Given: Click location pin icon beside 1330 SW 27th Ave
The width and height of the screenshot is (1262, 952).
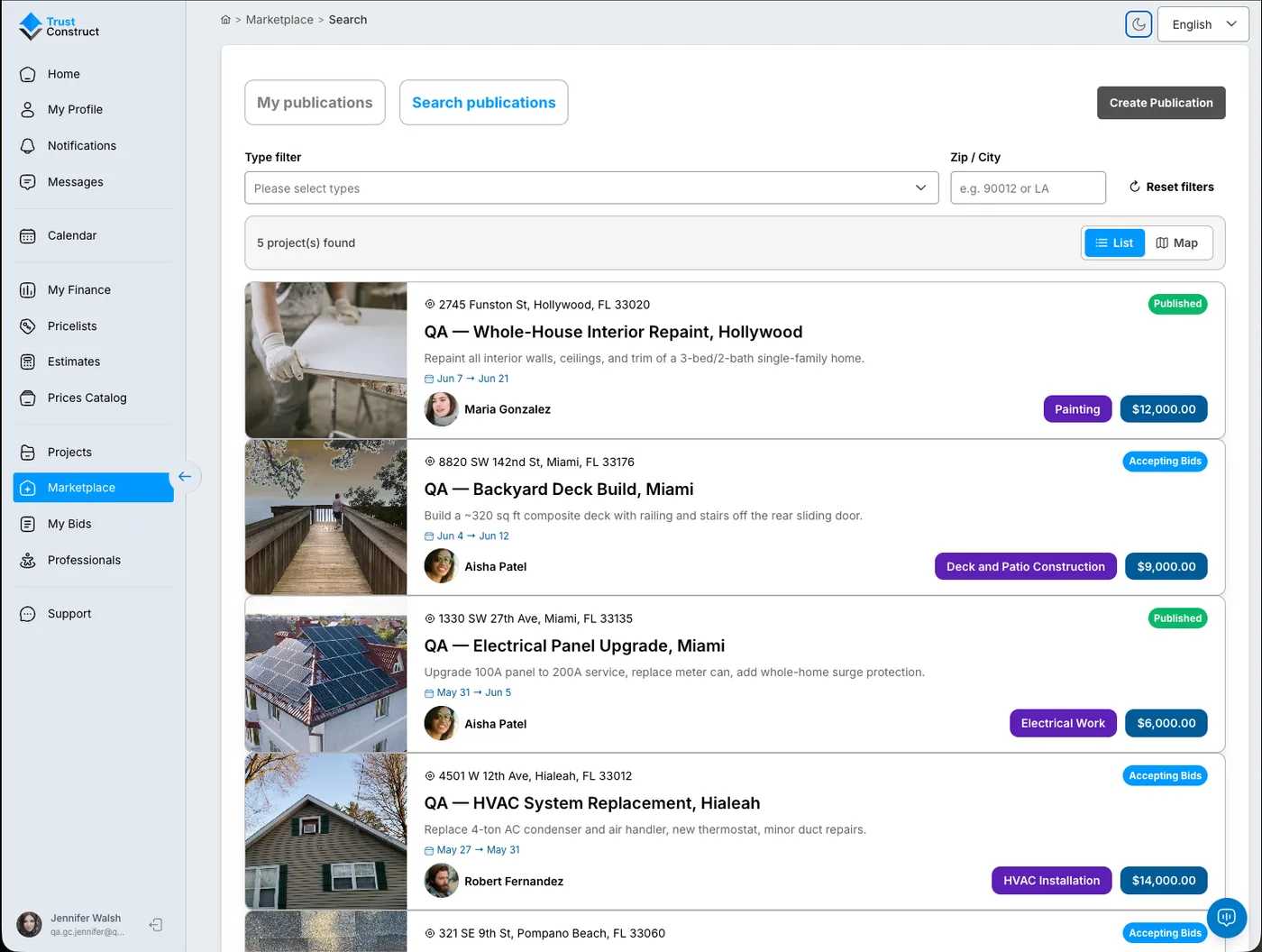Looking at the screenshot, I should [430, 618].
